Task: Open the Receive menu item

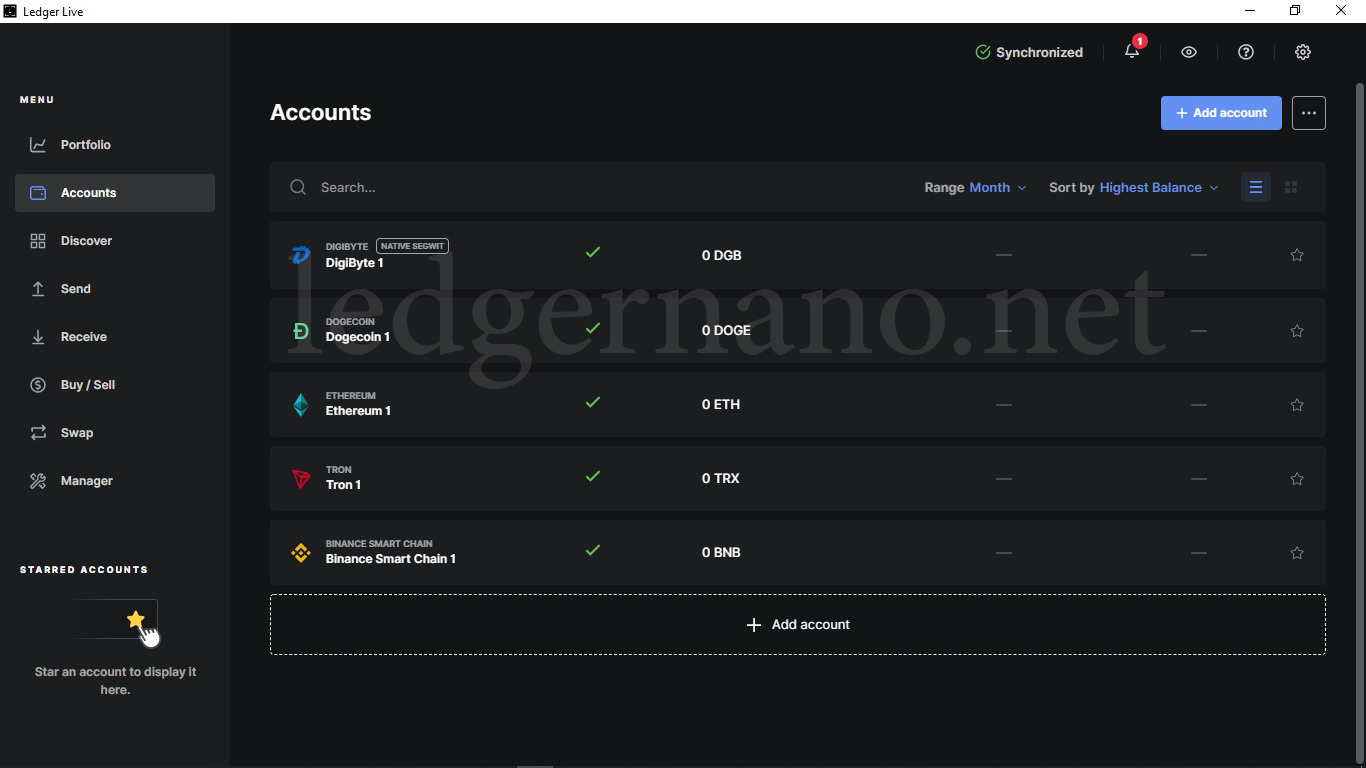Action: [115, 337]
